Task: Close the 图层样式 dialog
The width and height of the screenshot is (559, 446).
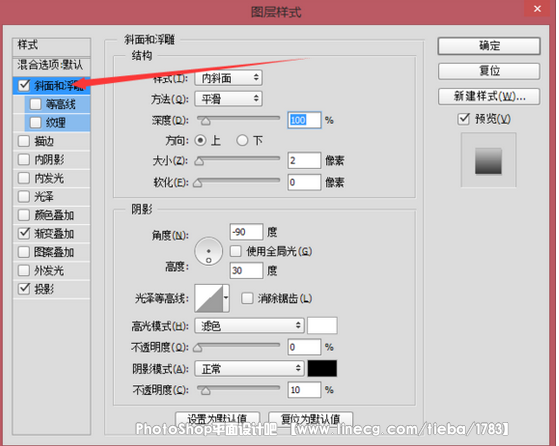Action: (537, 9)
